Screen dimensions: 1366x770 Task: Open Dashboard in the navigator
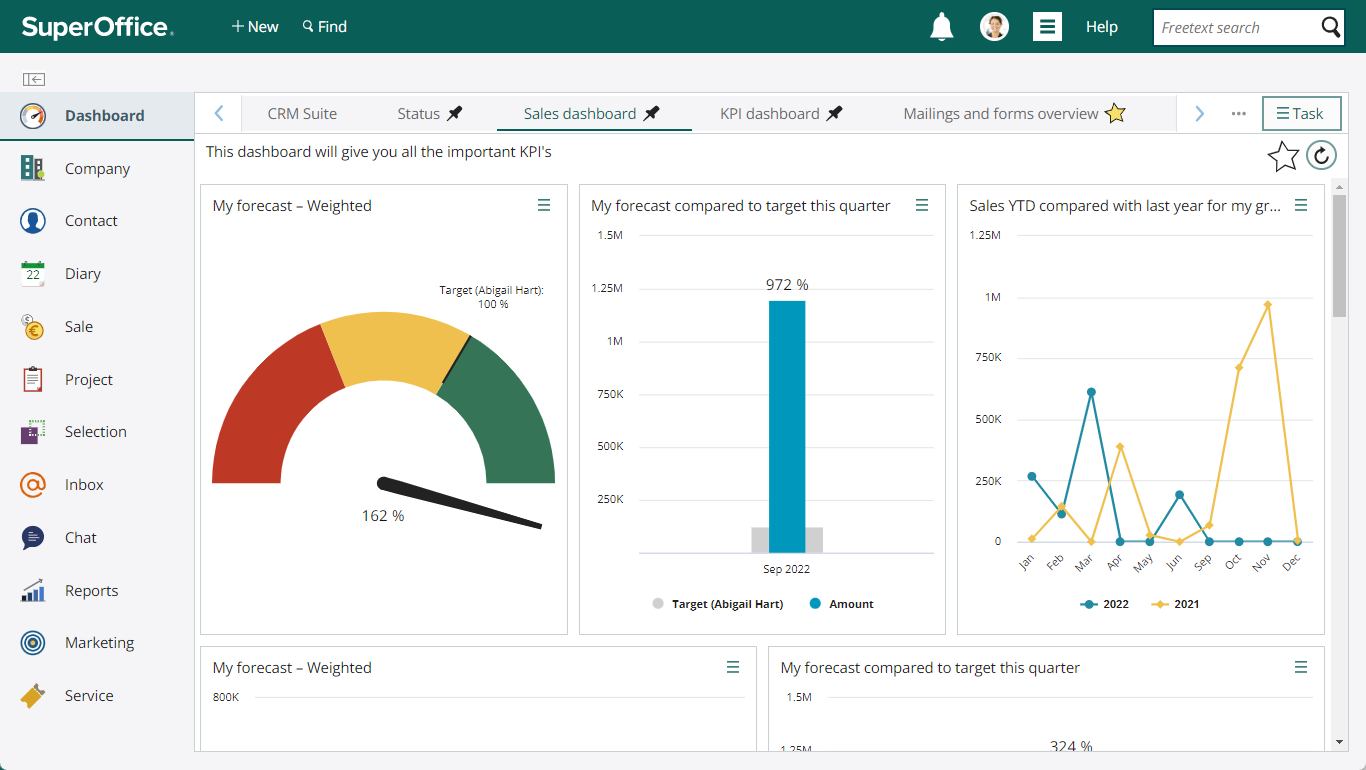(x=97, y=116)
